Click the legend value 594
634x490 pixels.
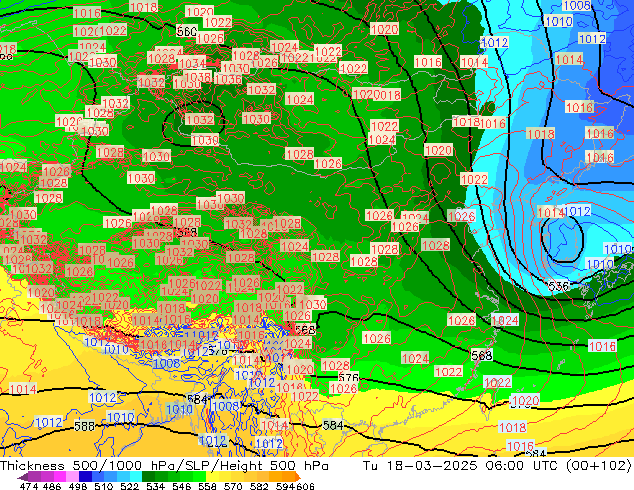tap(285, 486)
